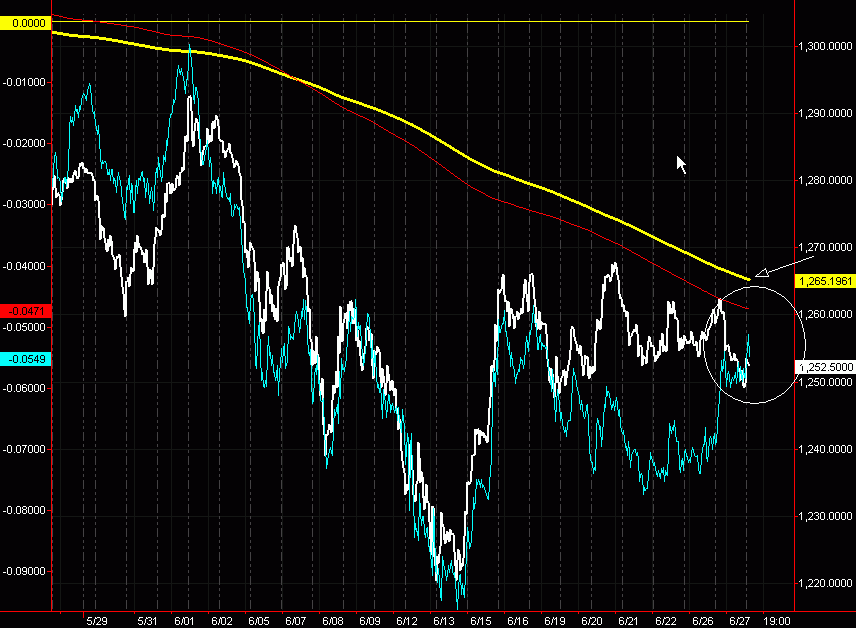The height and width of the screenshot is (628, 856).
Task: Click the 1,280.0000 right-axis price label
Action: point(825,180)
